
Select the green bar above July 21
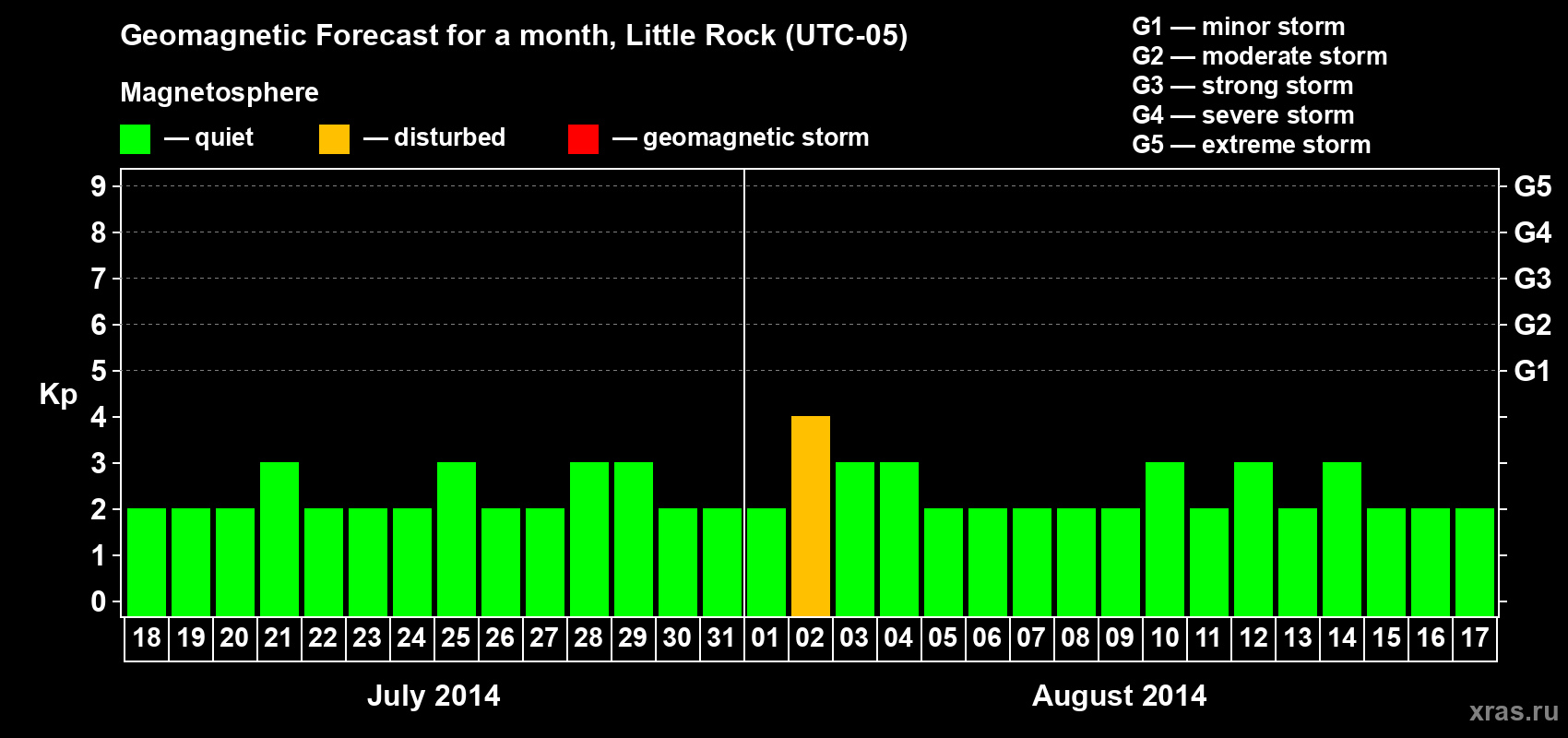(x=279, y=539)
